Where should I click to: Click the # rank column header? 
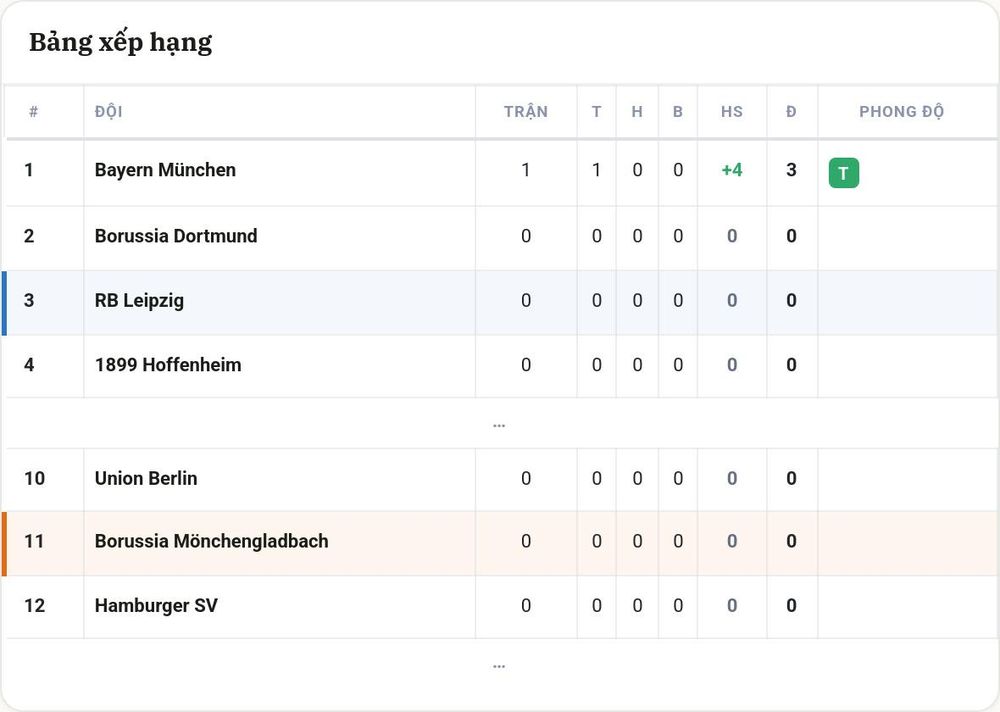[x=33, y=112]
